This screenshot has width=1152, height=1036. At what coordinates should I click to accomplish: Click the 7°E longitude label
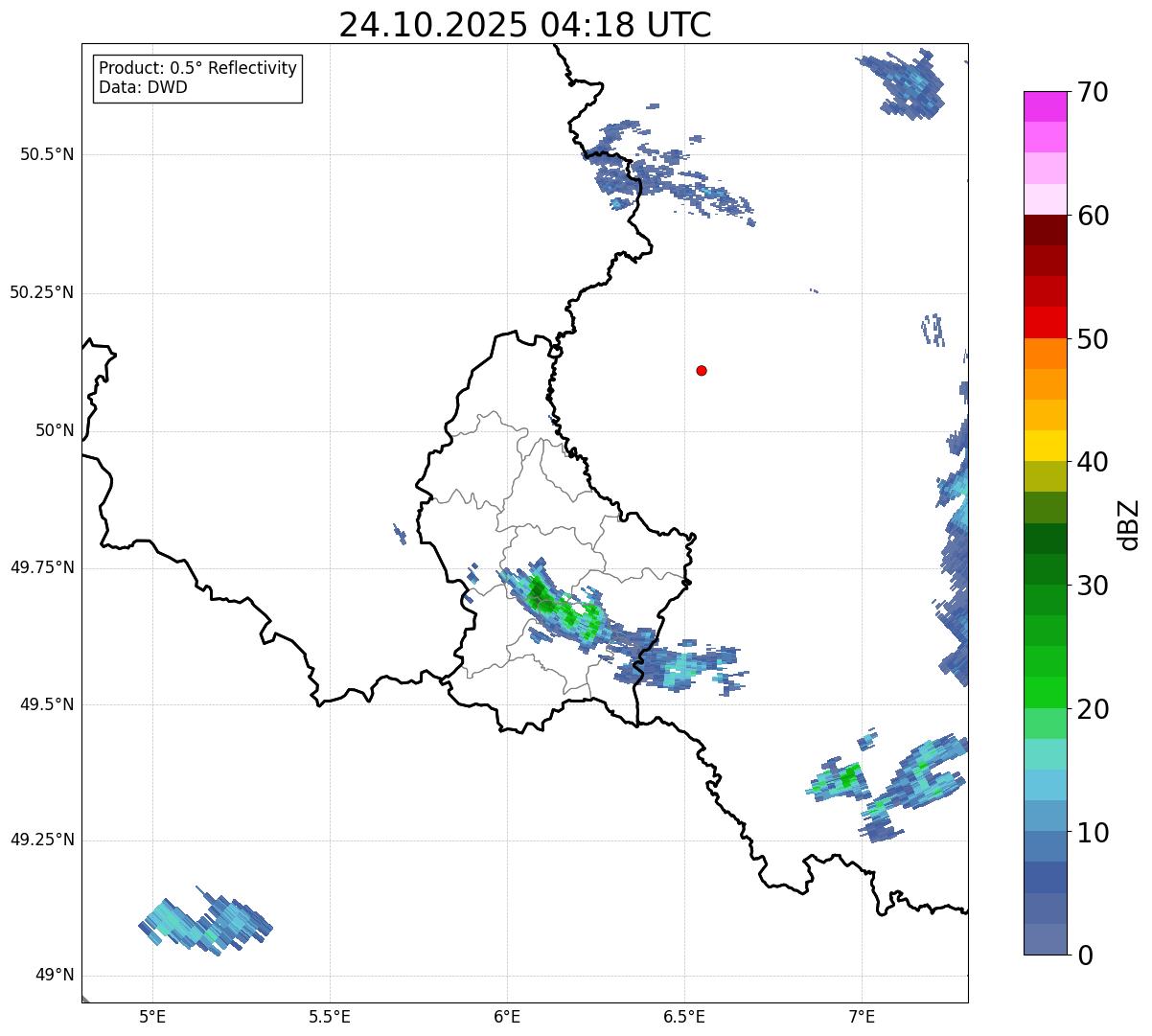tap(862, 1016)
